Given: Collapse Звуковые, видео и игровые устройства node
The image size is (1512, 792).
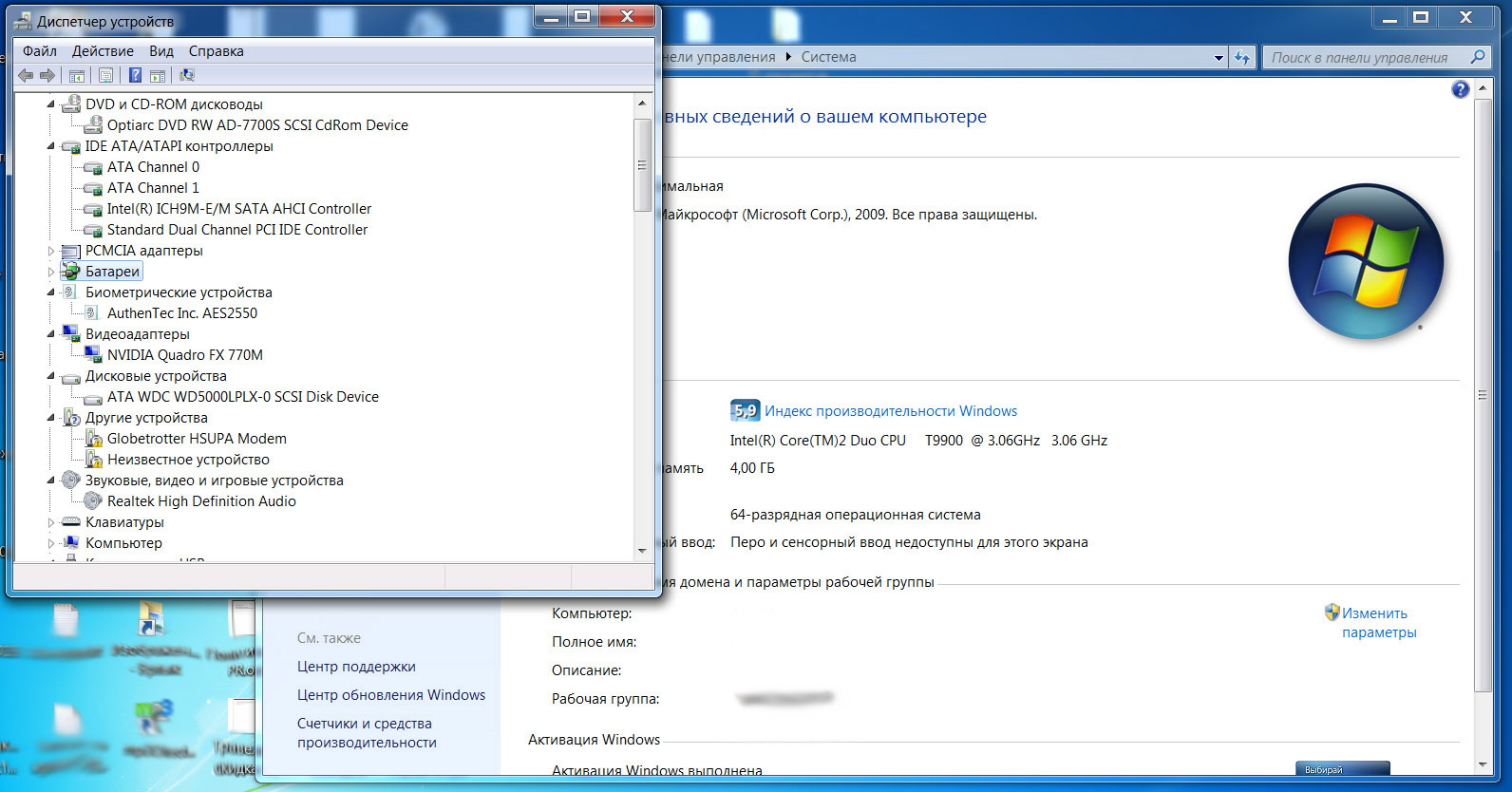Looking at the screenshot, I should click(51, 481).
